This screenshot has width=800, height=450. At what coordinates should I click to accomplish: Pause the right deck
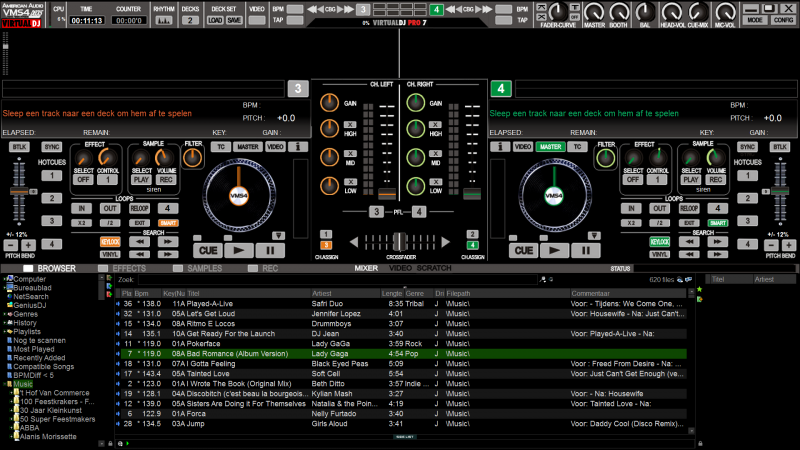click(586, 251)
